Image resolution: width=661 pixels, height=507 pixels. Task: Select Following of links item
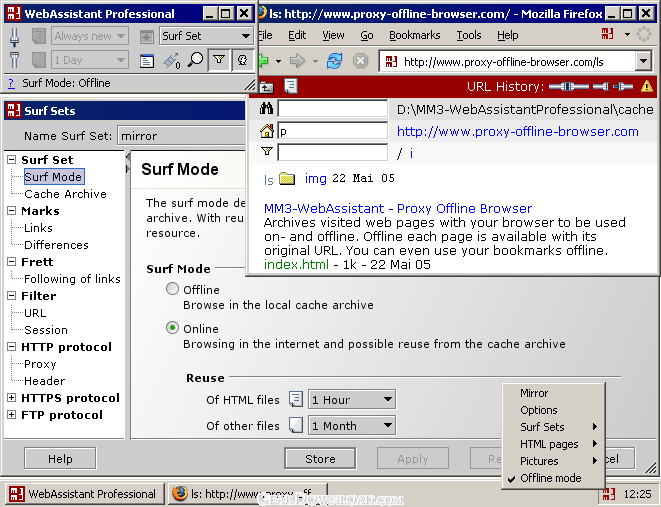click(72, 279)
